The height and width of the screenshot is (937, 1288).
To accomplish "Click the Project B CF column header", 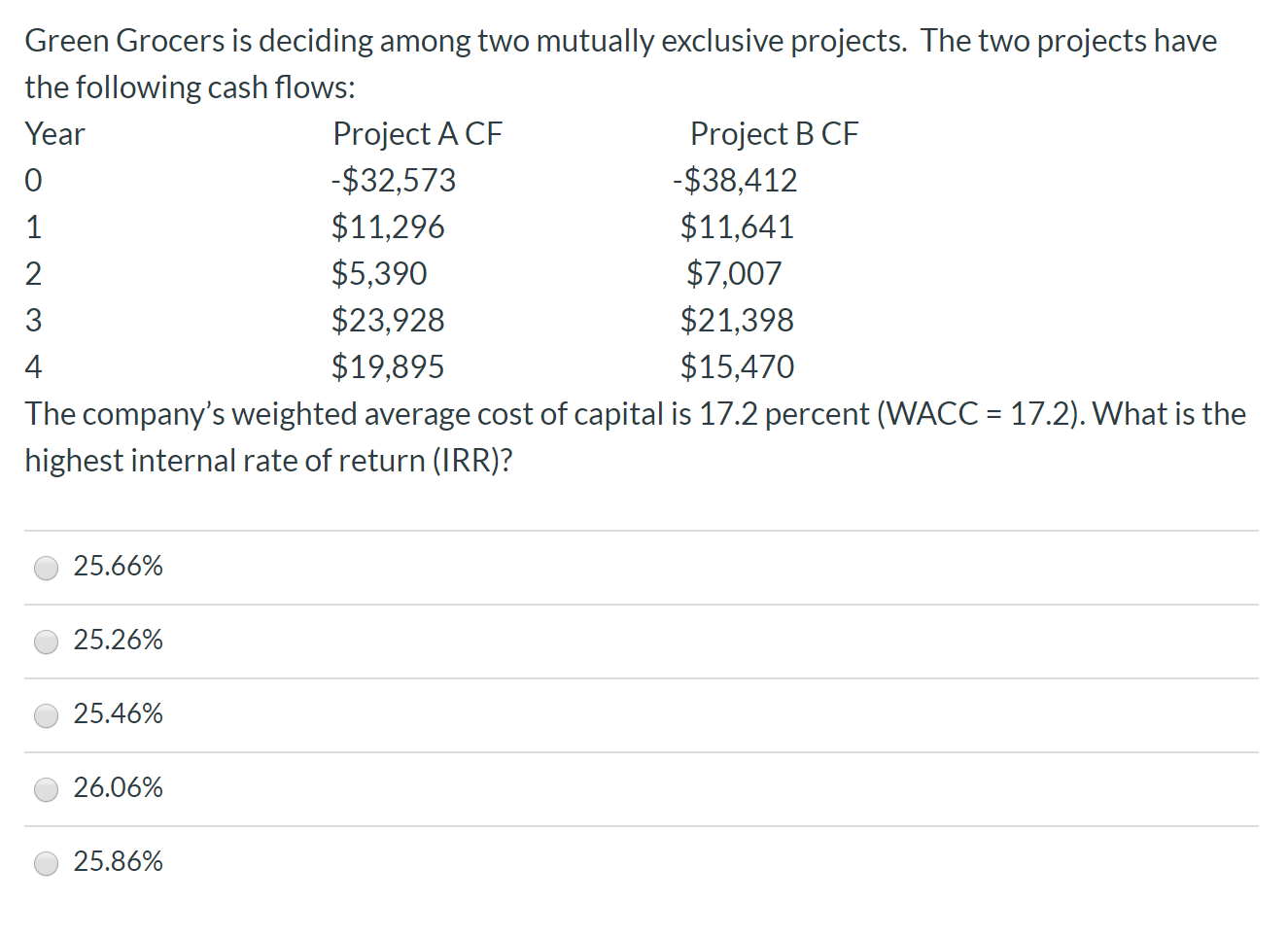I will click(775, 133).
